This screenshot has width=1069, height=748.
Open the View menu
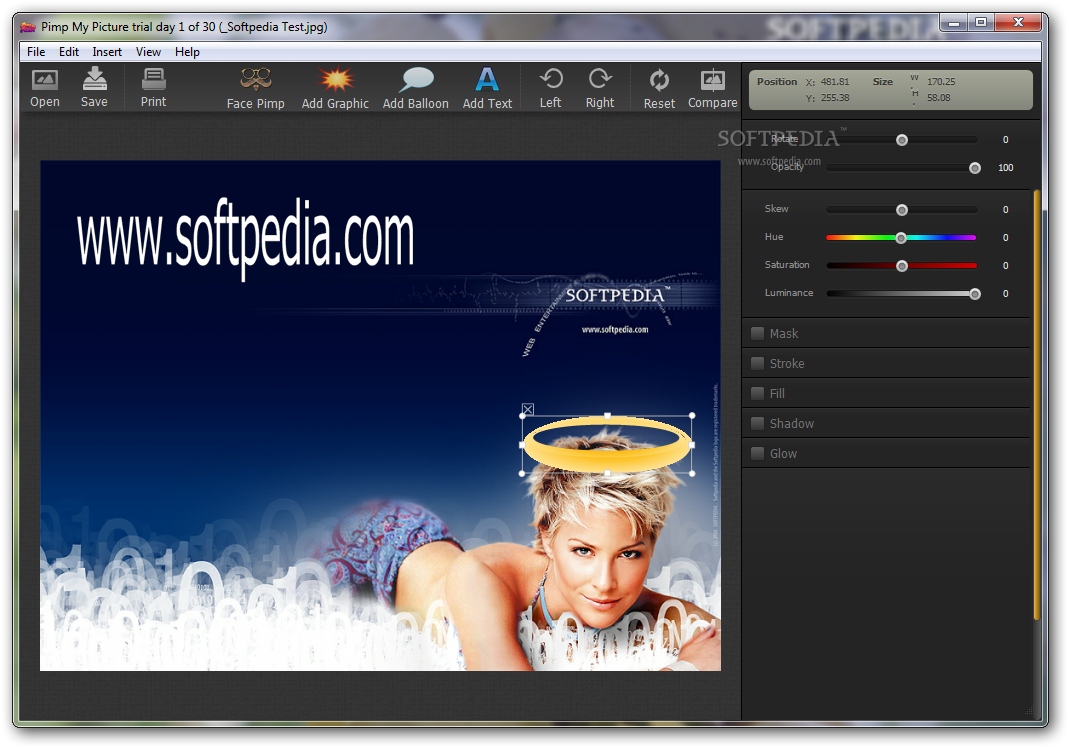pyautogui.click(x=148, y=52)
